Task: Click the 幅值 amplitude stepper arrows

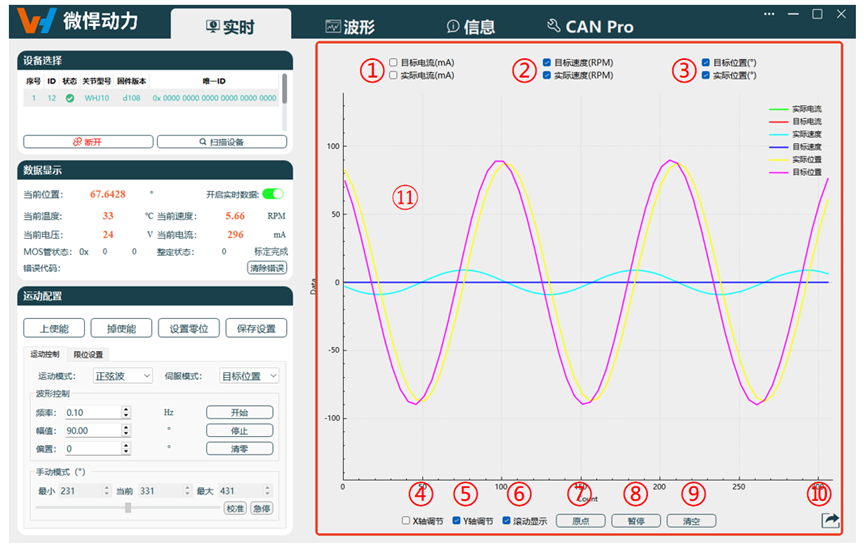Action: [126, 430]
